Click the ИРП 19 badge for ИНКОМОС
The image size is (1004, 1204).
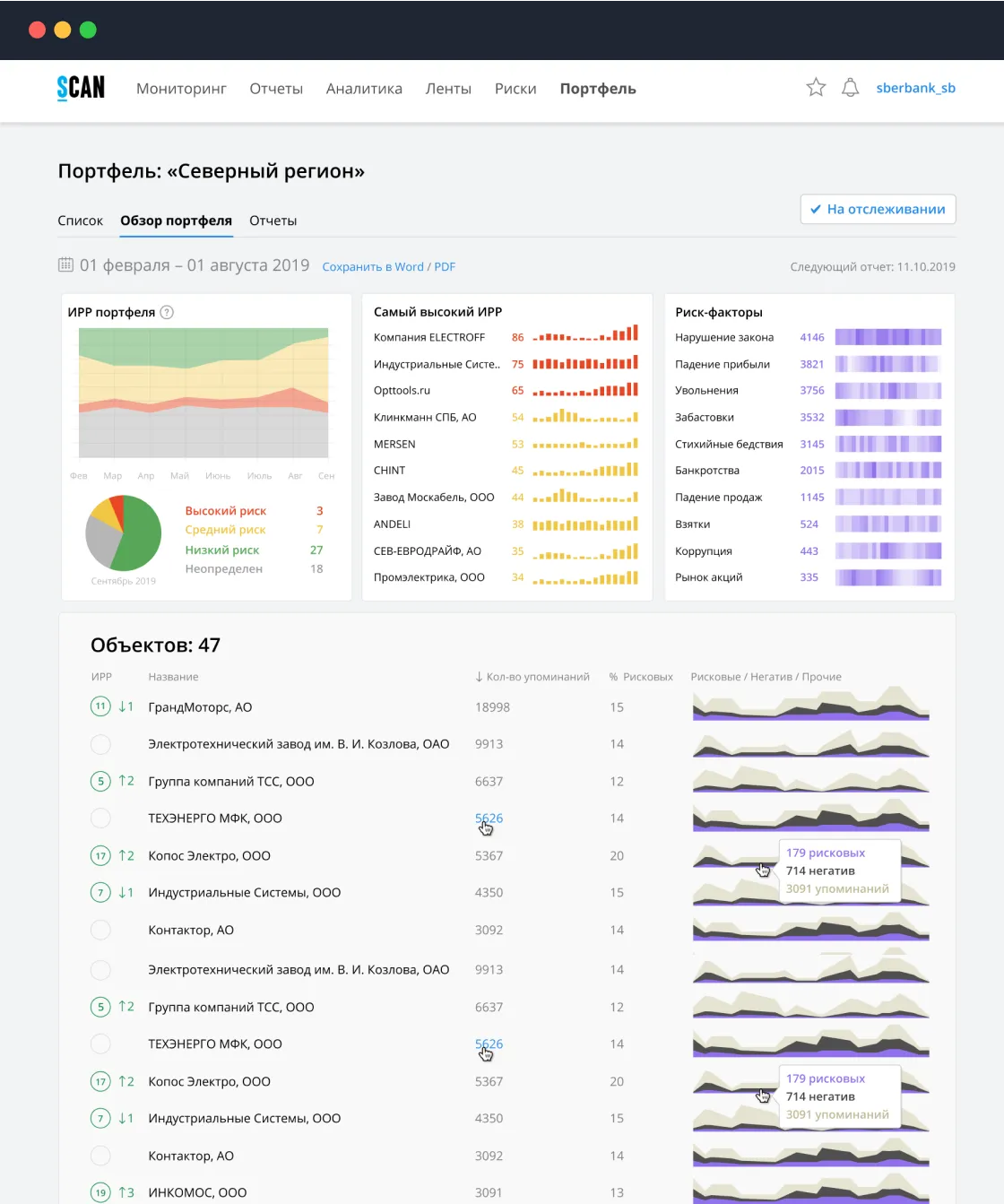(x=100, y=1192)
